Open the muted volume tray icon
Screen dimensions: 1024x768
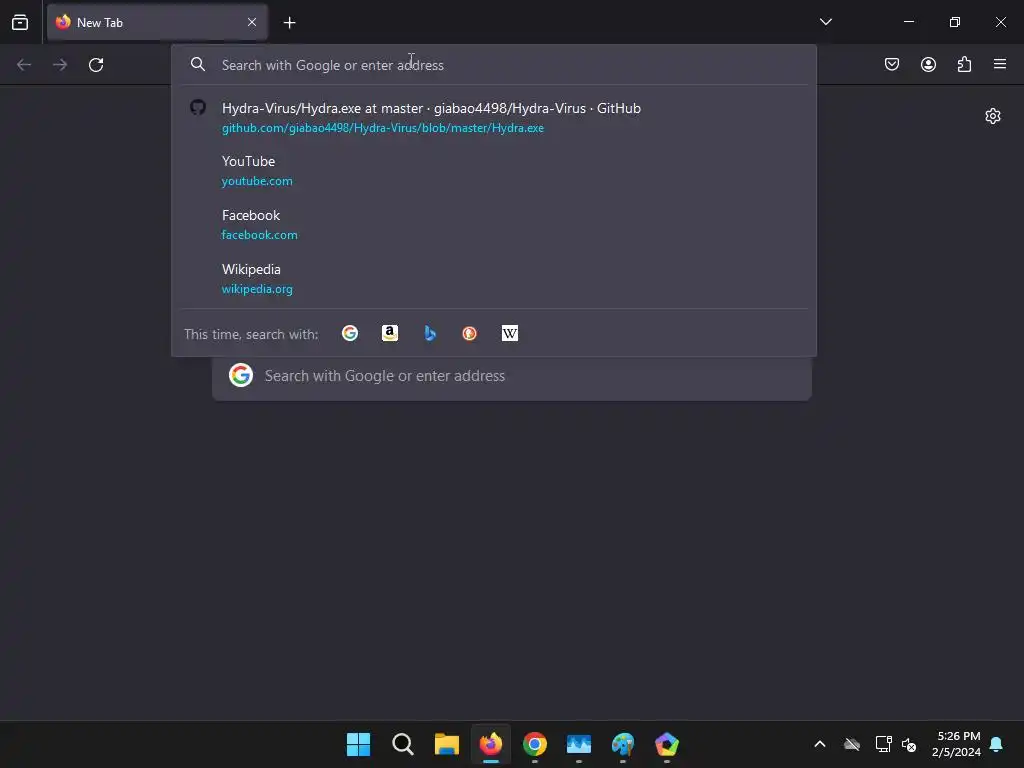(909, 744)
